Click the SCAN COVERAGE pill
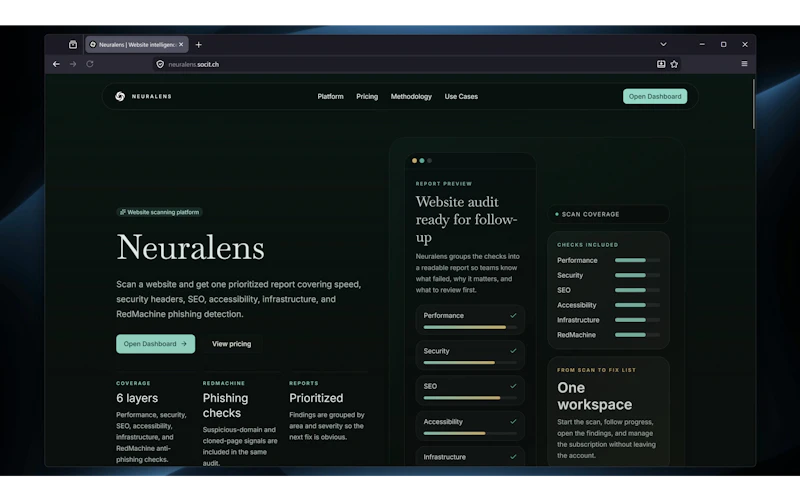 608,214
